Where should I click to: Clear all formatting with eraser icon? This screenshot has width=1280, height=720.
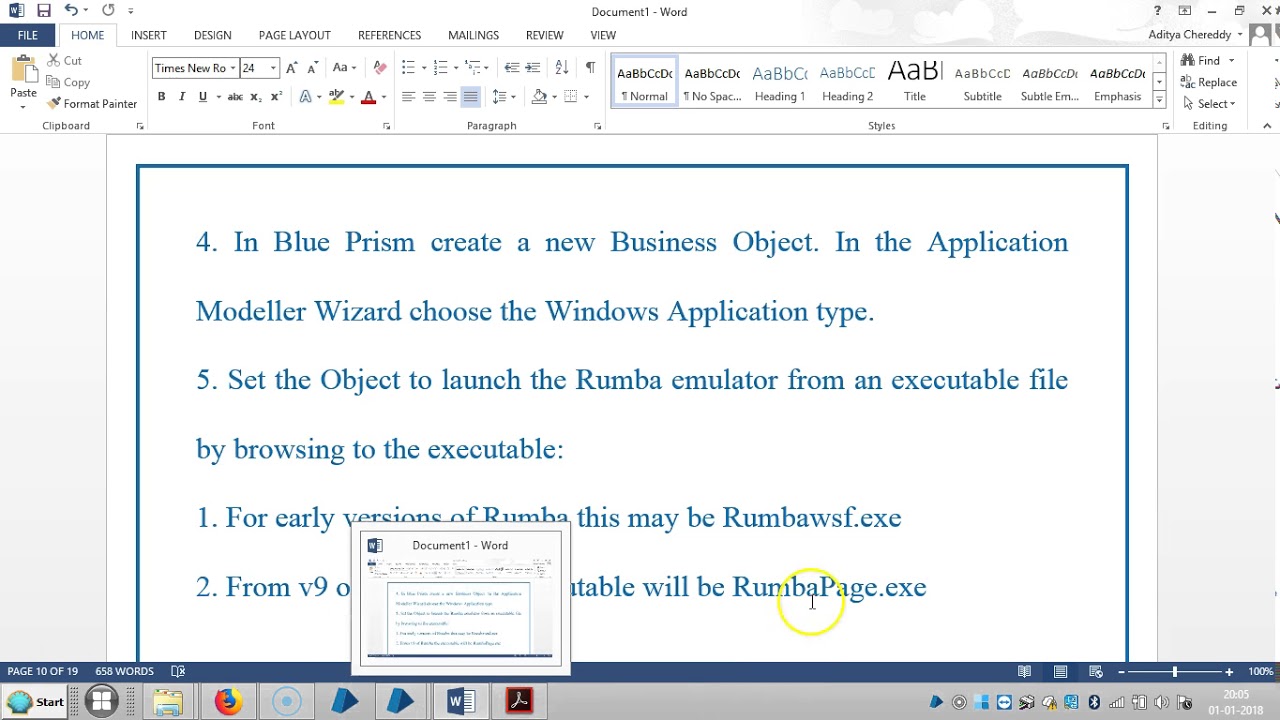[379, 68]
